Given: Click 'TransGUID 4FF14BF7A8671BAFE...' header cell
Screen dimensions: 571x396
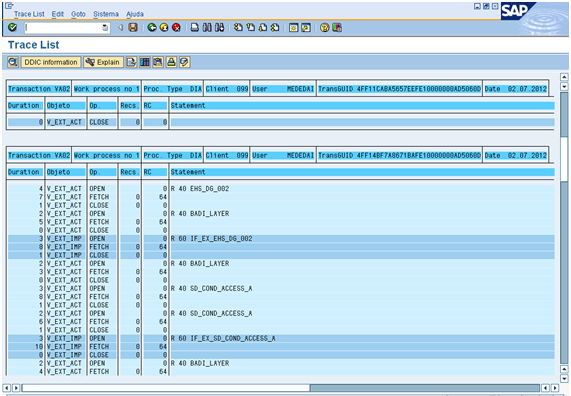Looking at the screenshot, I should [399, 156].
